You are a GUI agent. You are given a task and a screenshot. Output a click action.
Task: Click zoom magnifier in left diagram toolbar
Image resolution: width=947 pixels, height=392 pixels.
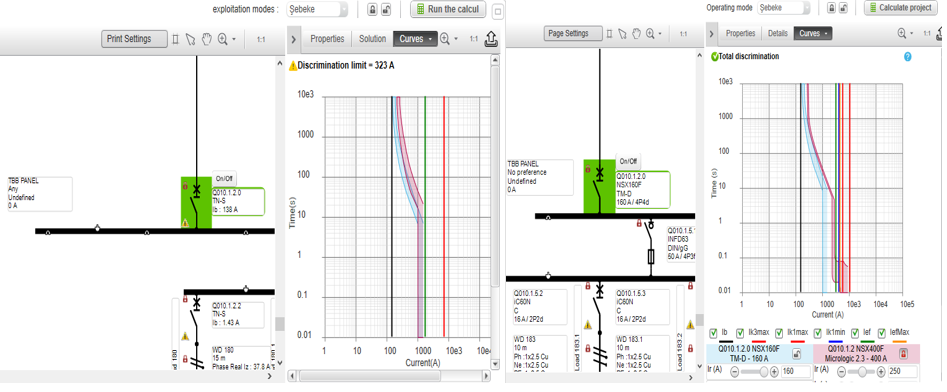point(223,39)
